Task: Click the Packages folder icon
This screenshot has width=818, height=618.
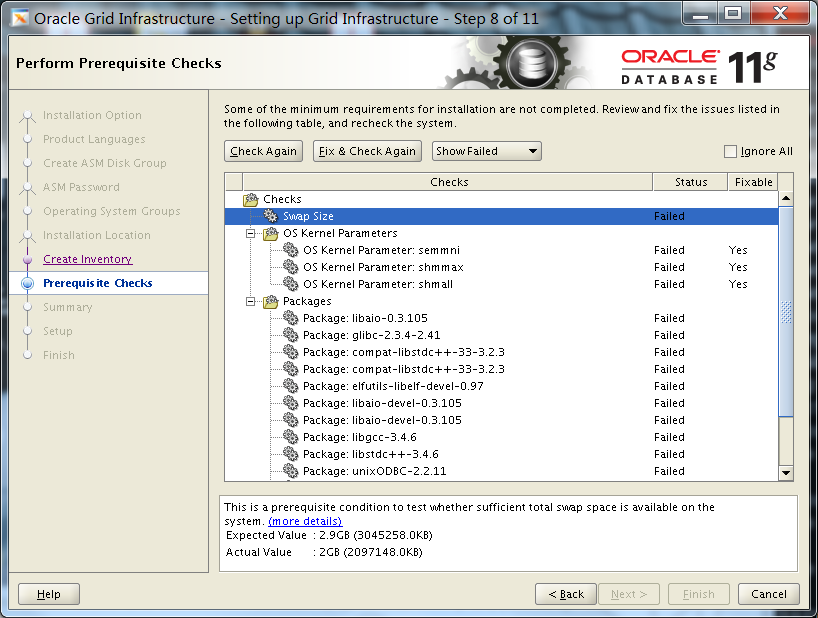Action: 271,301
